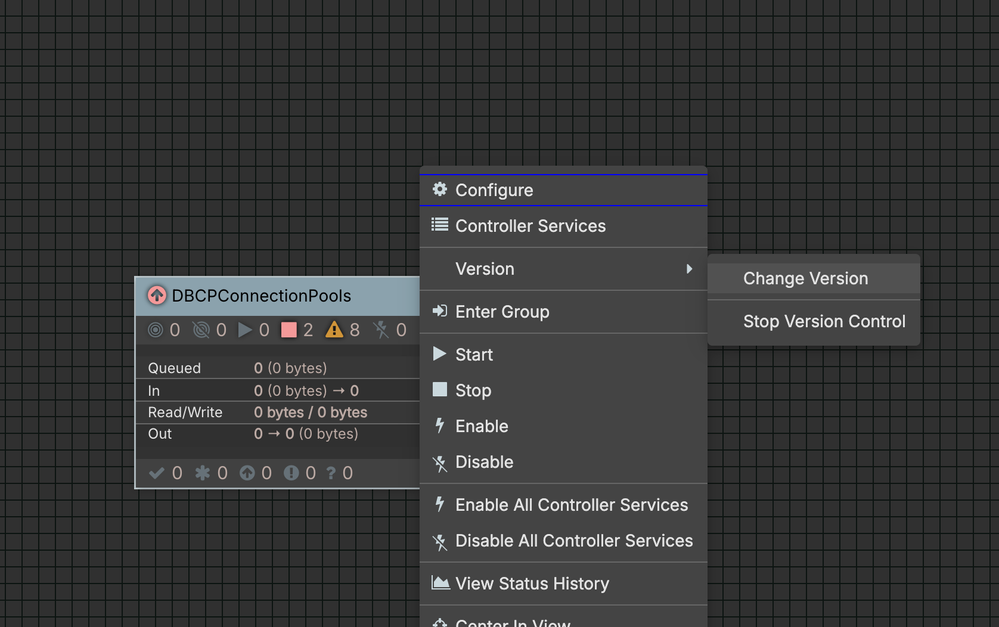
Task: Click the Start play triangle icon
Action: 440,354
